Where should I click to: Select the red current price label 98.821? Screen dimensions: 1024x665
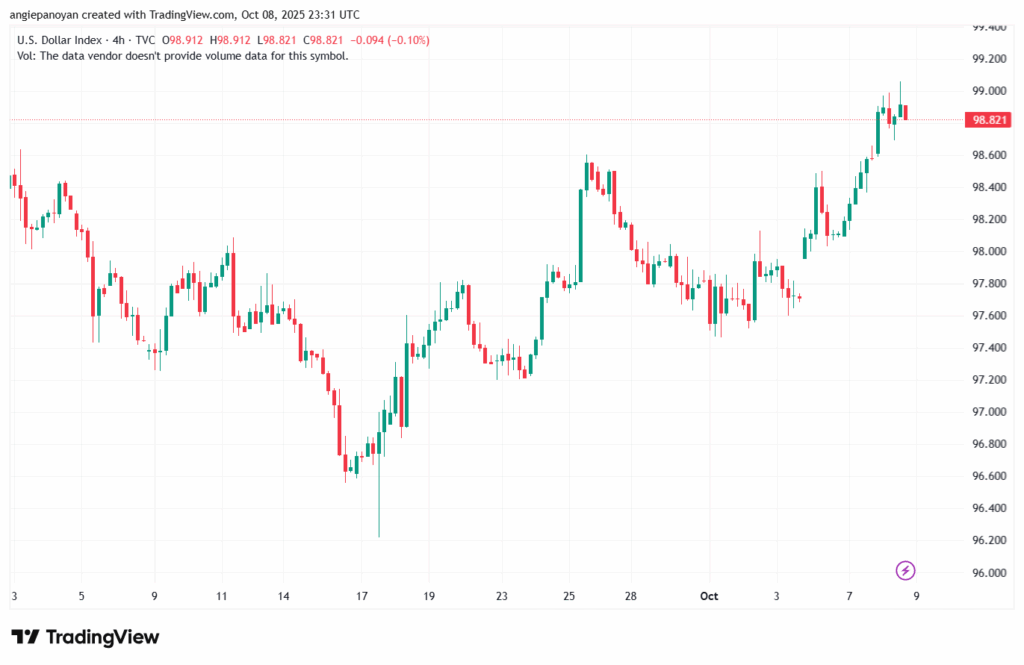[x=988, y=119]
